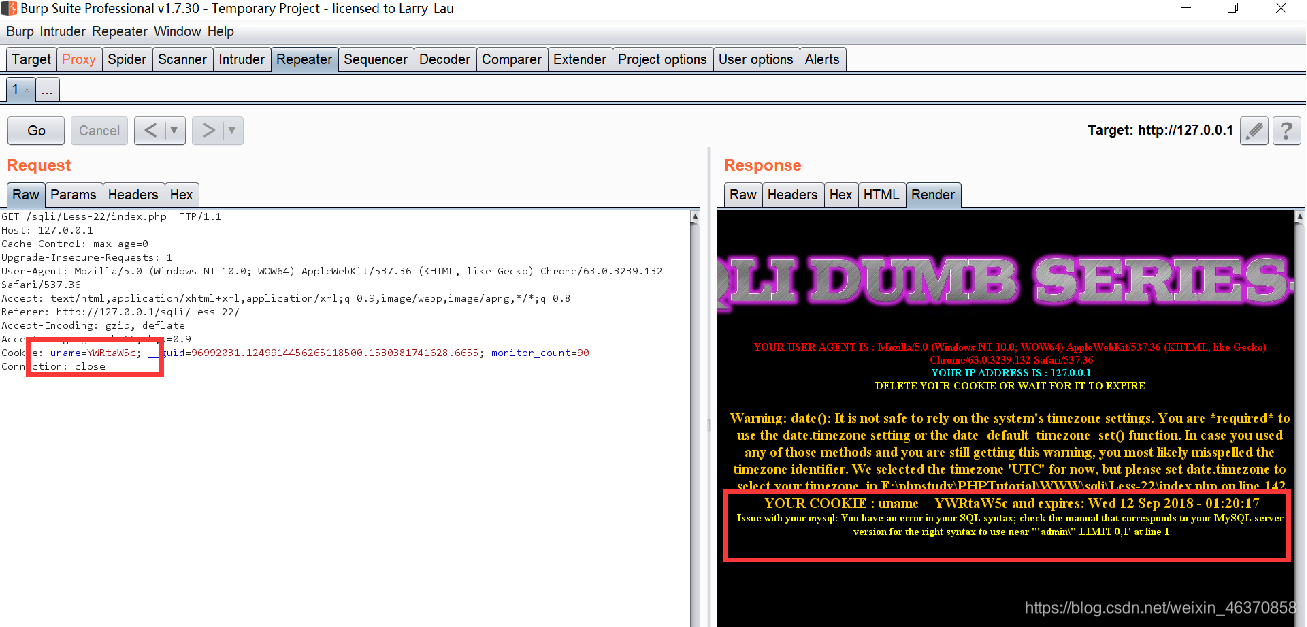Screen dimensions: 1307x627
Task: Click the YOUR COOKIE line in rendered response
Action: click(1011, 503)
